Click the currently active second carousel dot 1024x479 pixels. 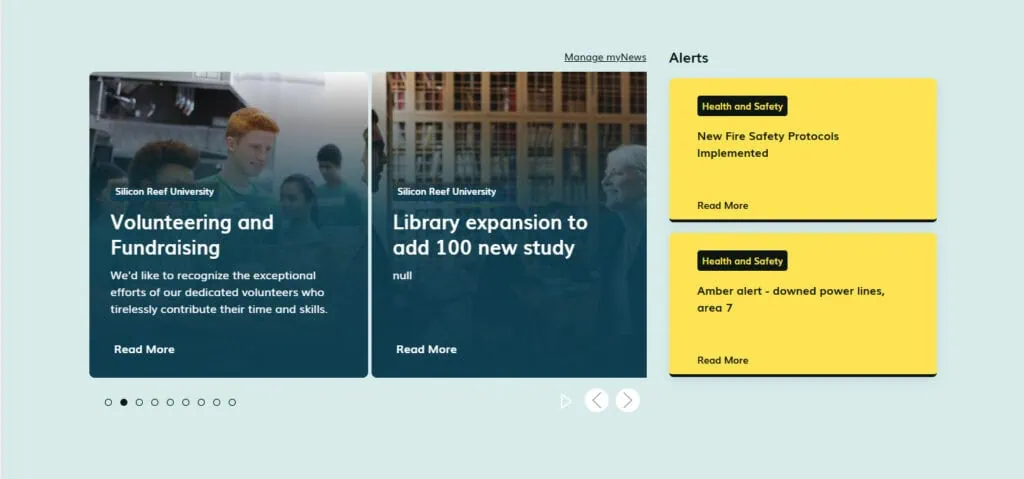(124, 402)
